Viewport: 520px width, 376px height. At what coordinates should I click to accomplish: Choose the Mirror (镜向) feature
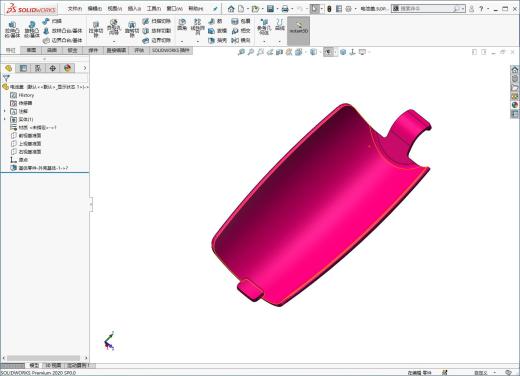tap(241, 40)
